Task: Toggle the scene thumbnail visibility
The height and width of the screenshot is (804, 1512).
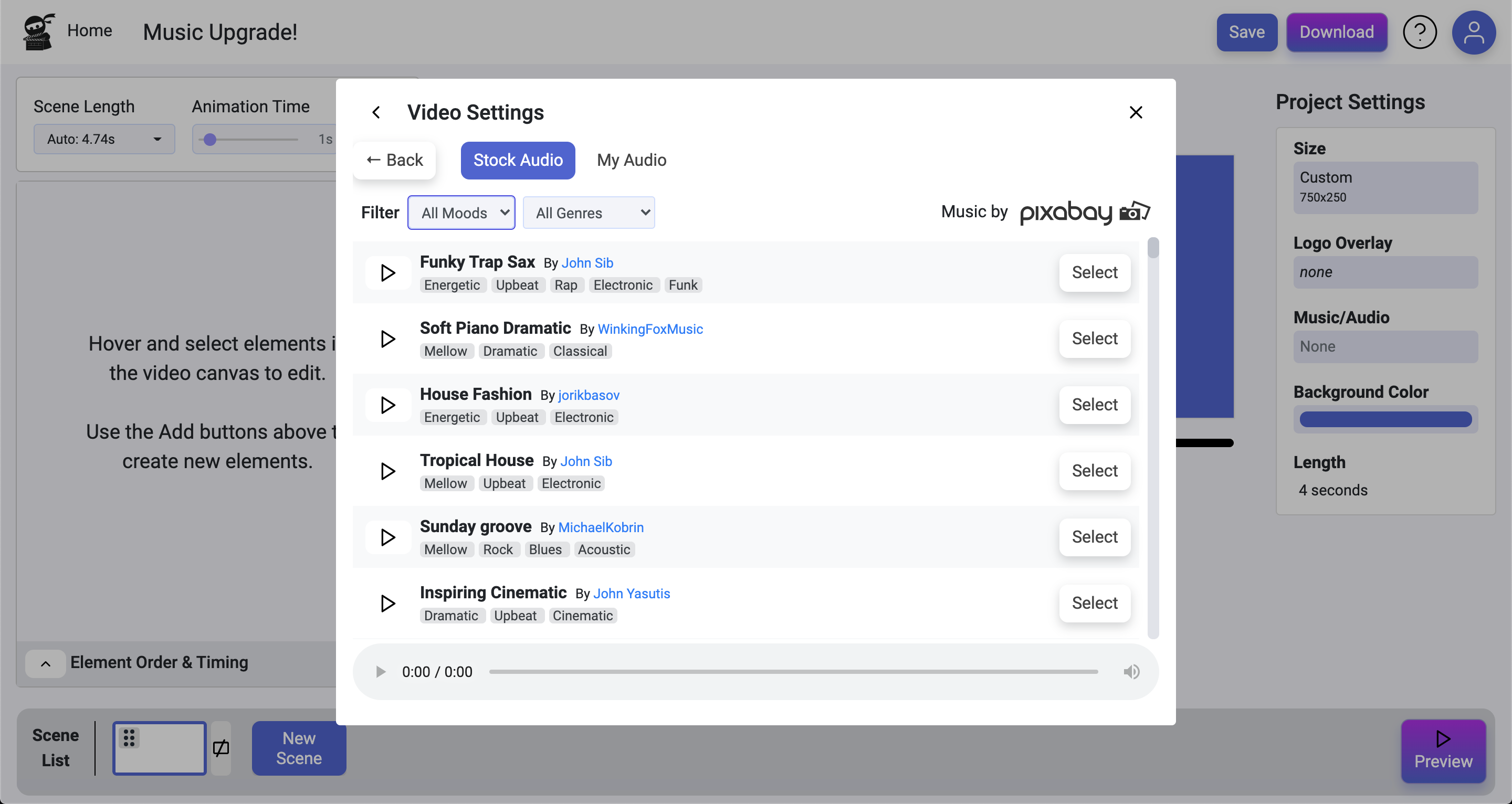Action: click(x=222, y=747)
